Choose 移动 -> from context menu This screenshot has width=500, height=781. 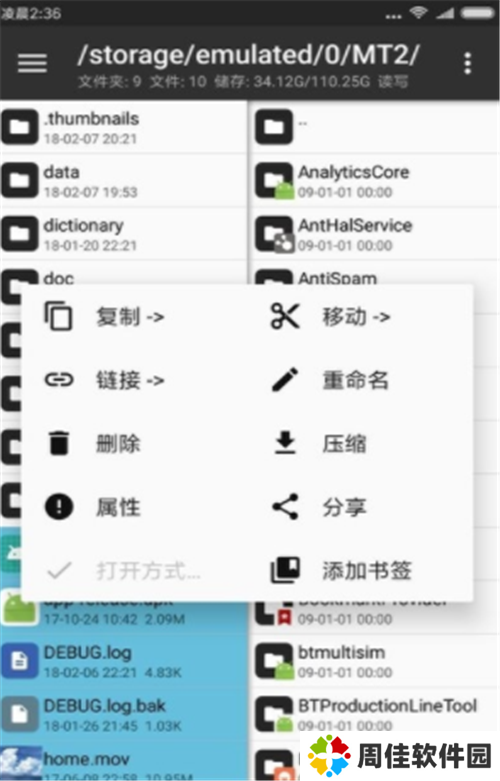tap(357, 317)
